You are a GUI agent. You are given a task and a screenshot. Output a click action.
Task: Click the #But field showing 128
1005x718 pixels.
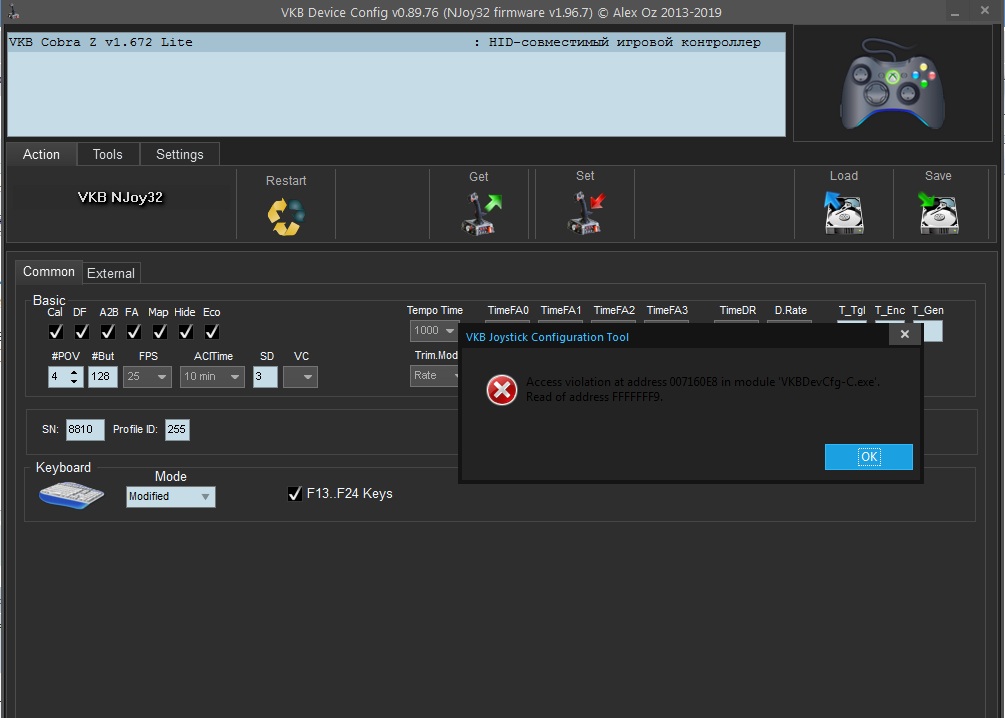tap(103, 377)
